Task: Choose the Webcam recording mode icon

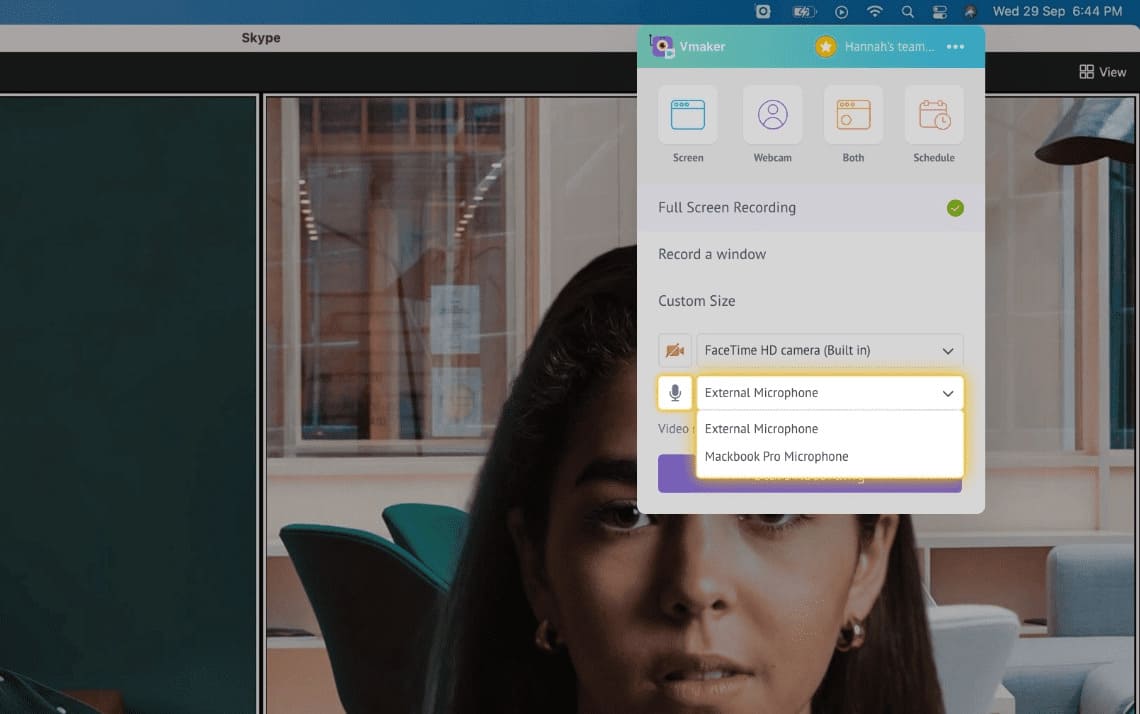Action: point(772,115)
